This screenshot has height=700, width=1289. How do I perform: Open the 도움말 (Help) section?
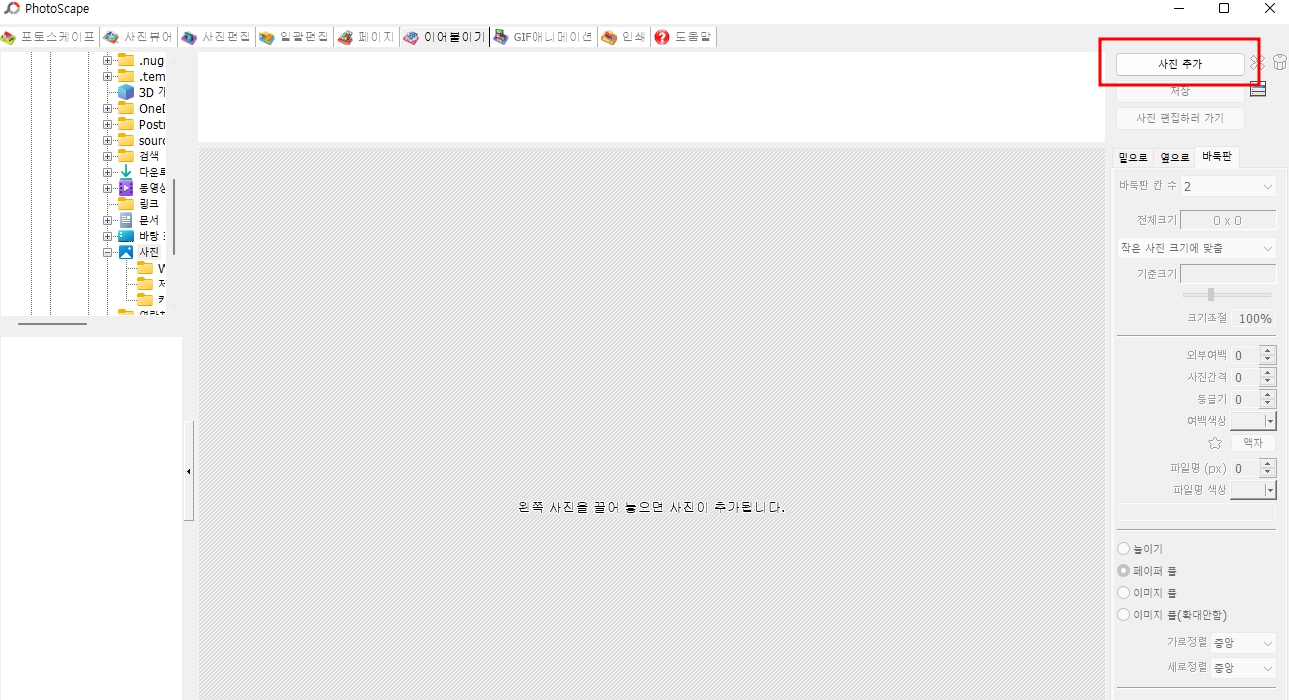685,36
